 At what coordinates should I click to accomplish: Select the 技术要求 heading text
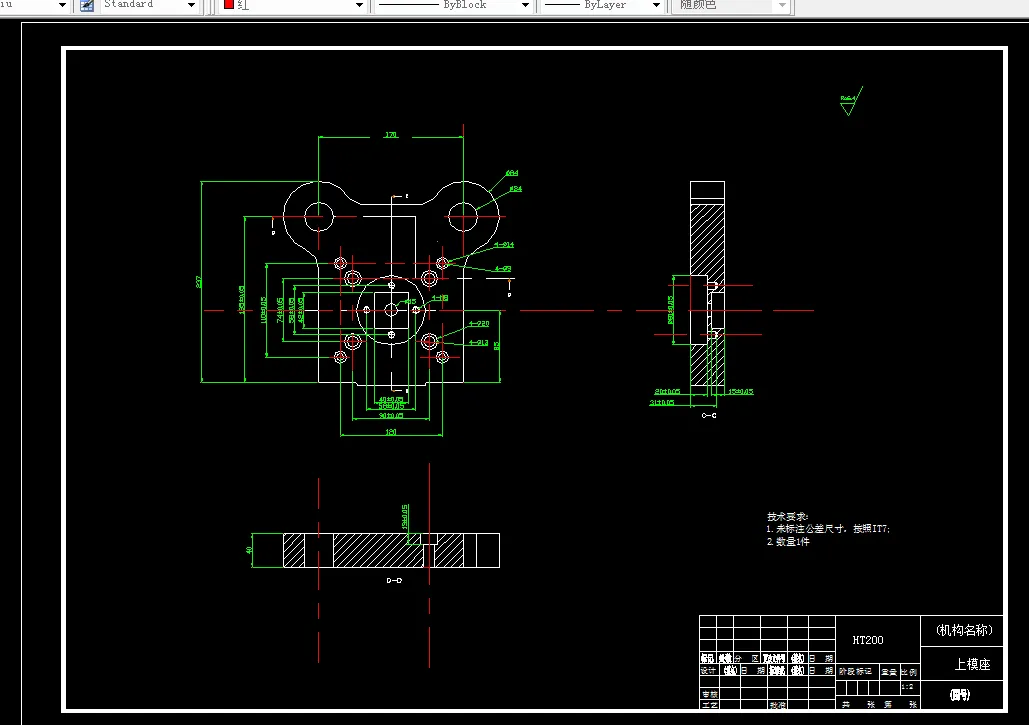point(788,516)
